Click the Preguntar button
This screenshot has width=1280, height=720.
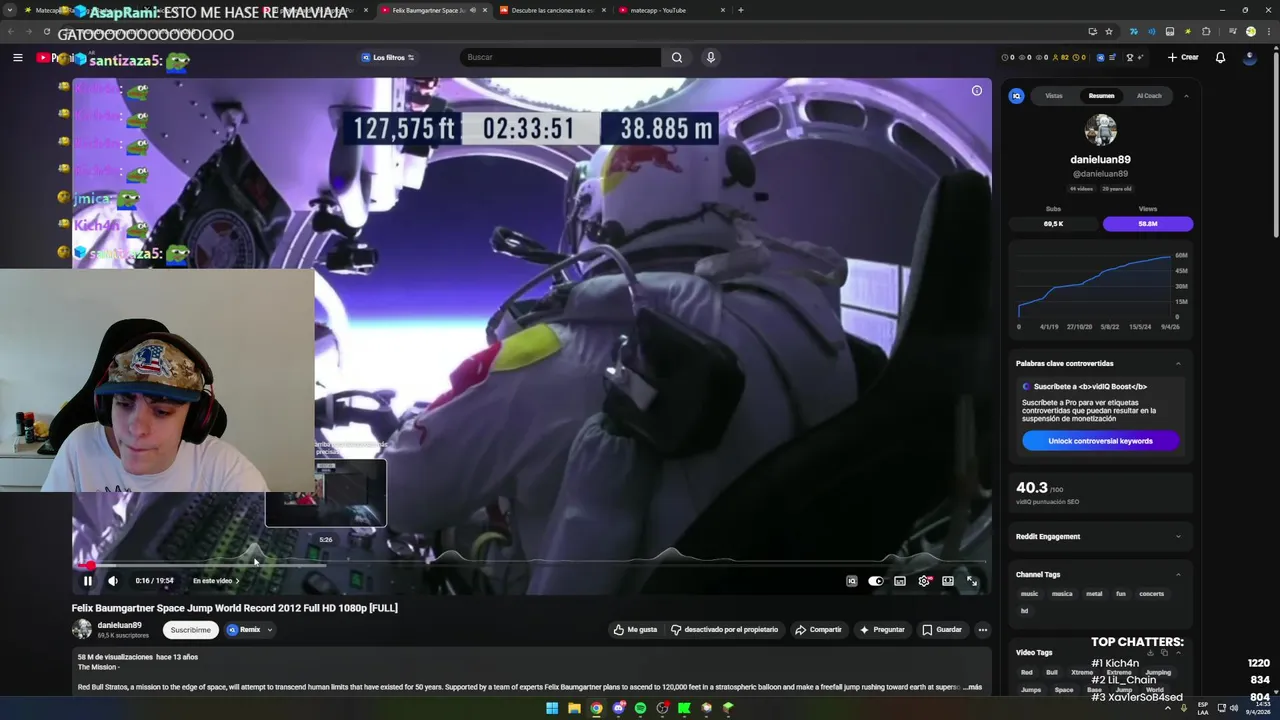[x=882, y=630]
